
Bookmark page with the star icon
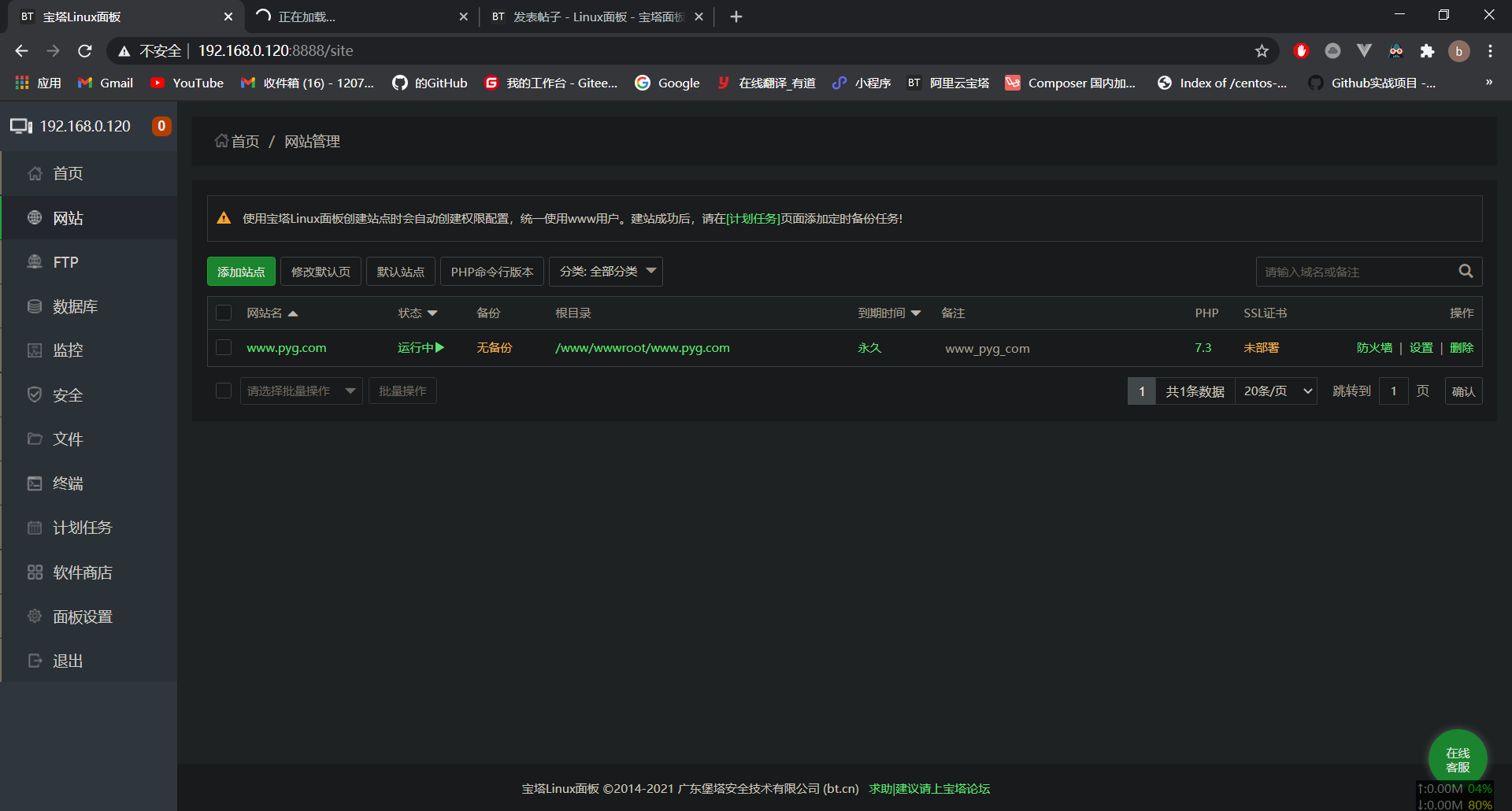click(x=1262, y=51)
